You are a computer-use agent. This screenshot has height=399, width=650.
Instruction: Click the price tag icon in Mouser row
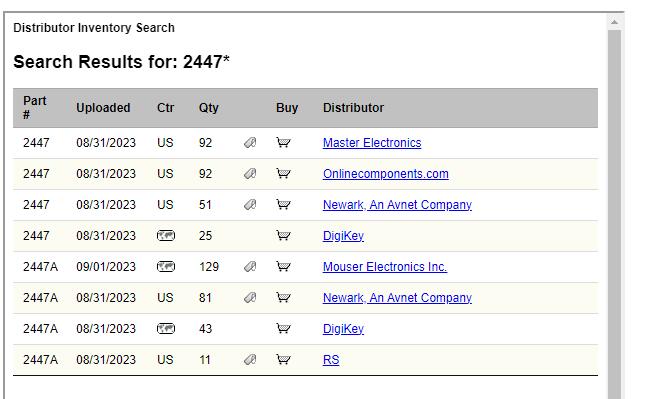coord(250,267)
